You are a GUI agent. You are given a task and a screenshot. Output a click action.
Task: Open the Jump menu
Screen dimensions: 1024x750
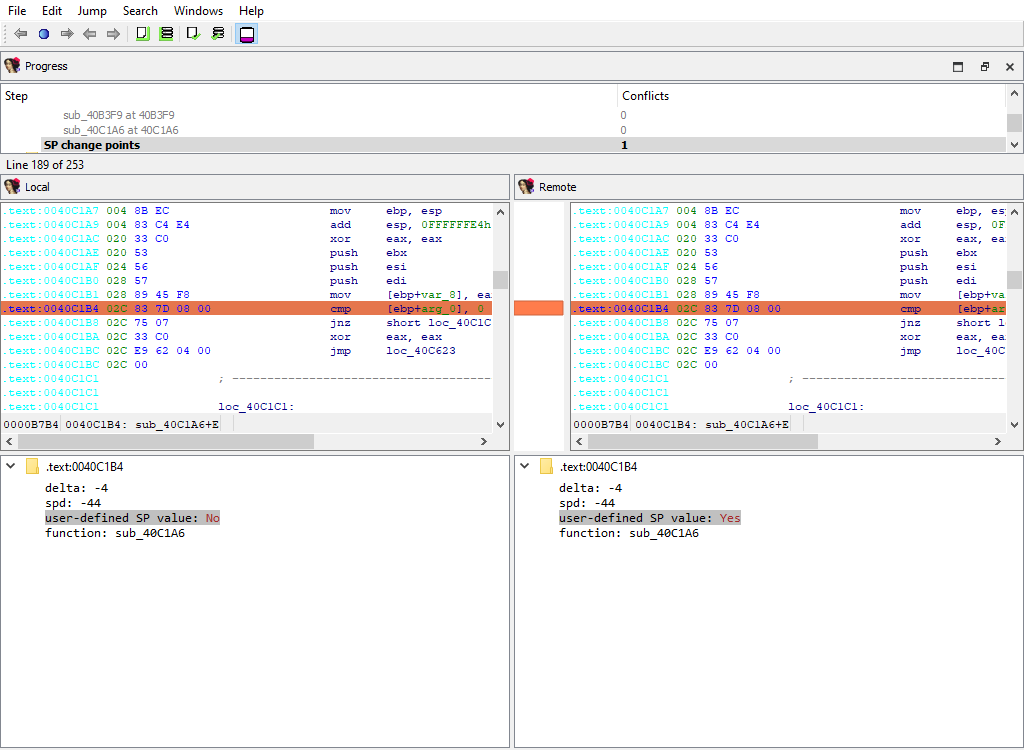click(92, 11)
